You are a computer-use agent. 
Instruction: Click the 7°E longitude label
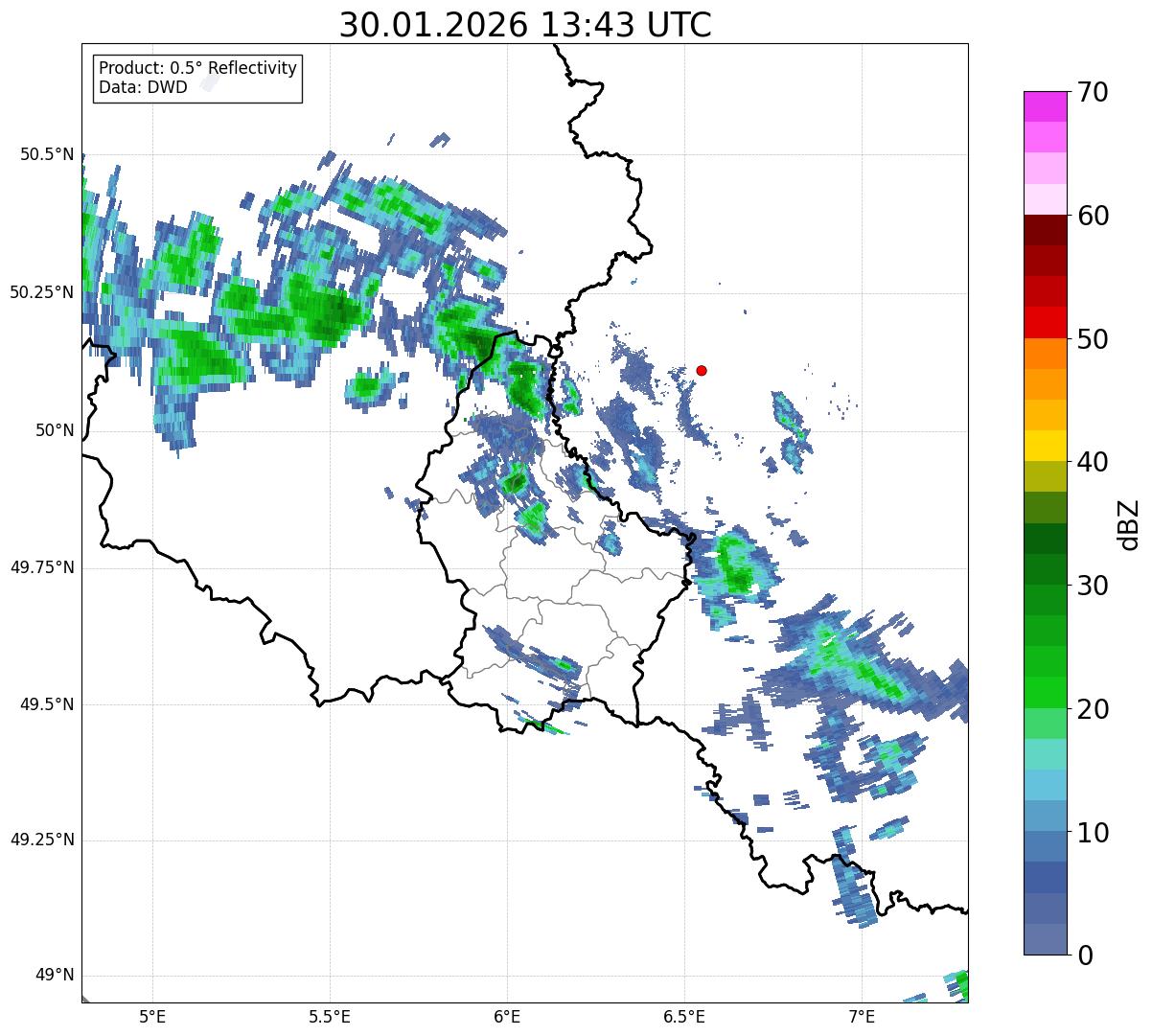pos(862,1017)
